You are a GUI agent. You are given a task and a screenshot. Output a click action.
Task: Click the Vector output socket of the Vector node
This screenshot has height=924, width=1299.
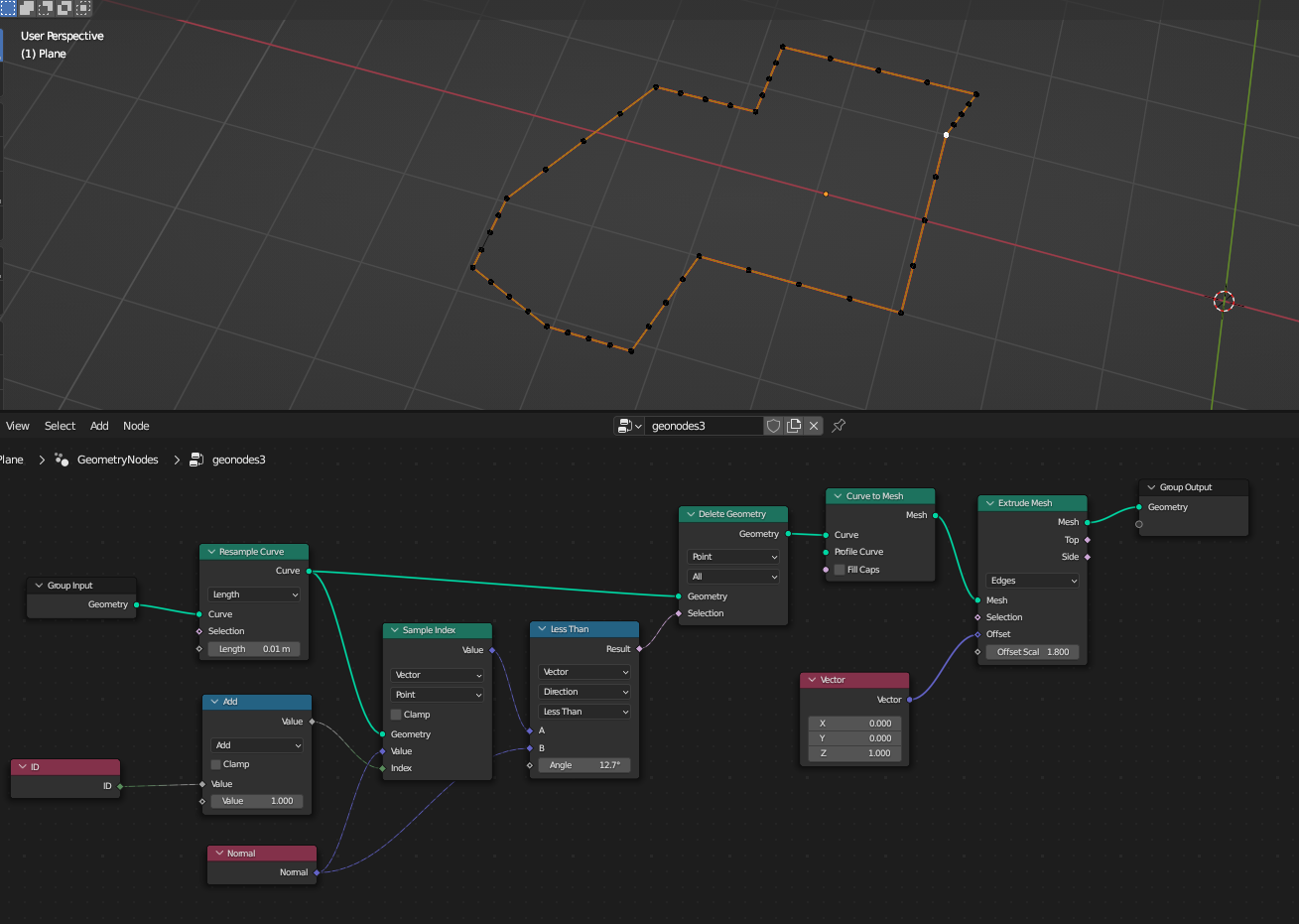909,700
